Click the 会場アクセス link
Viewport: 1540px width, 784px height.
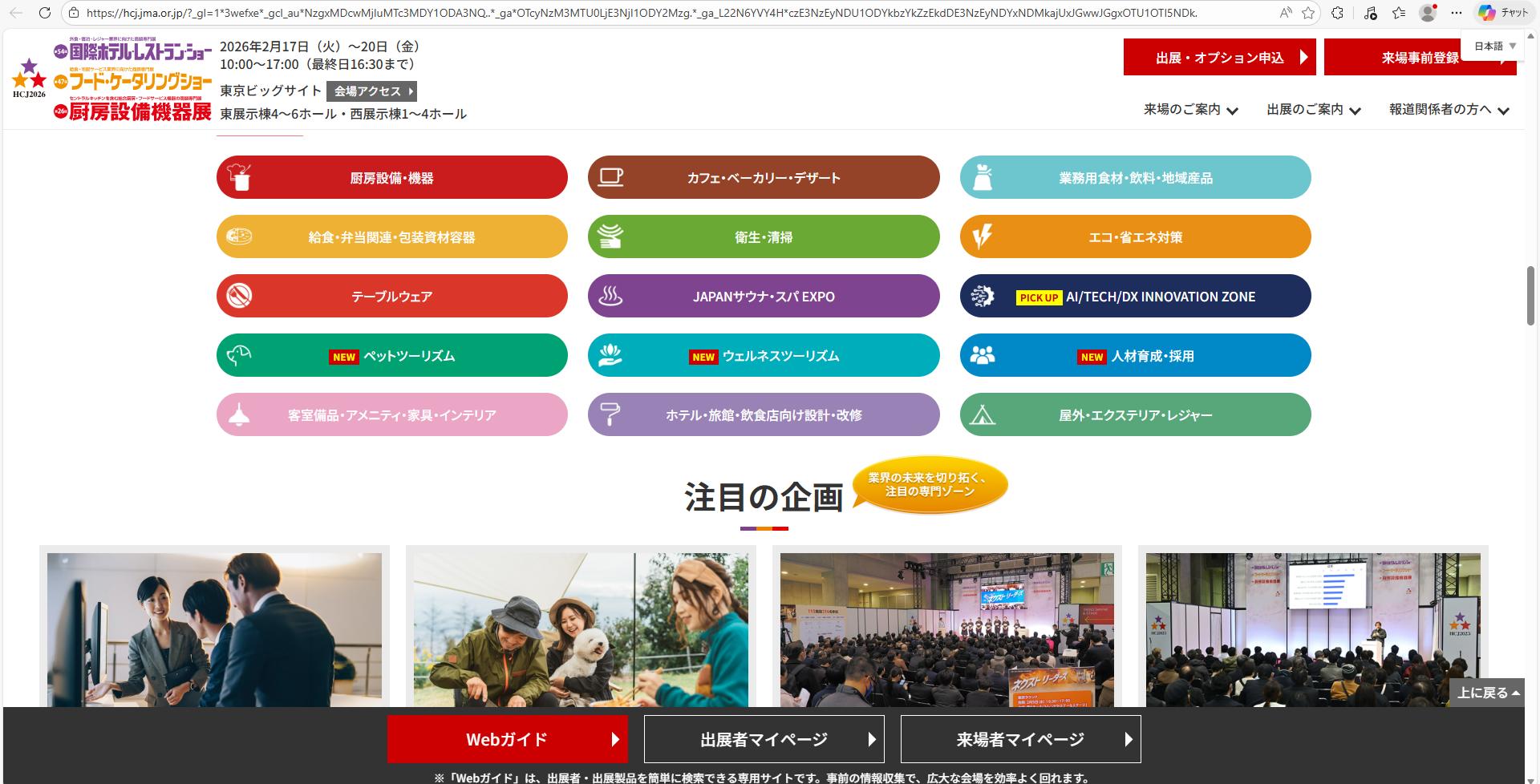coord(371,91)
